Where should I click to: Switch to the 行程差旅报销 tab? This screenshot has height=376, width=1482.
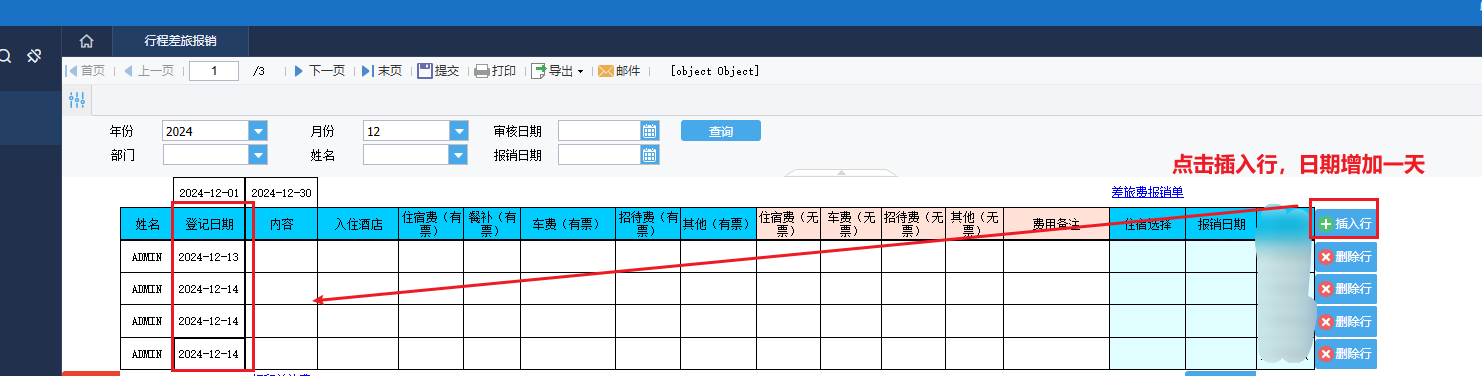180,41
